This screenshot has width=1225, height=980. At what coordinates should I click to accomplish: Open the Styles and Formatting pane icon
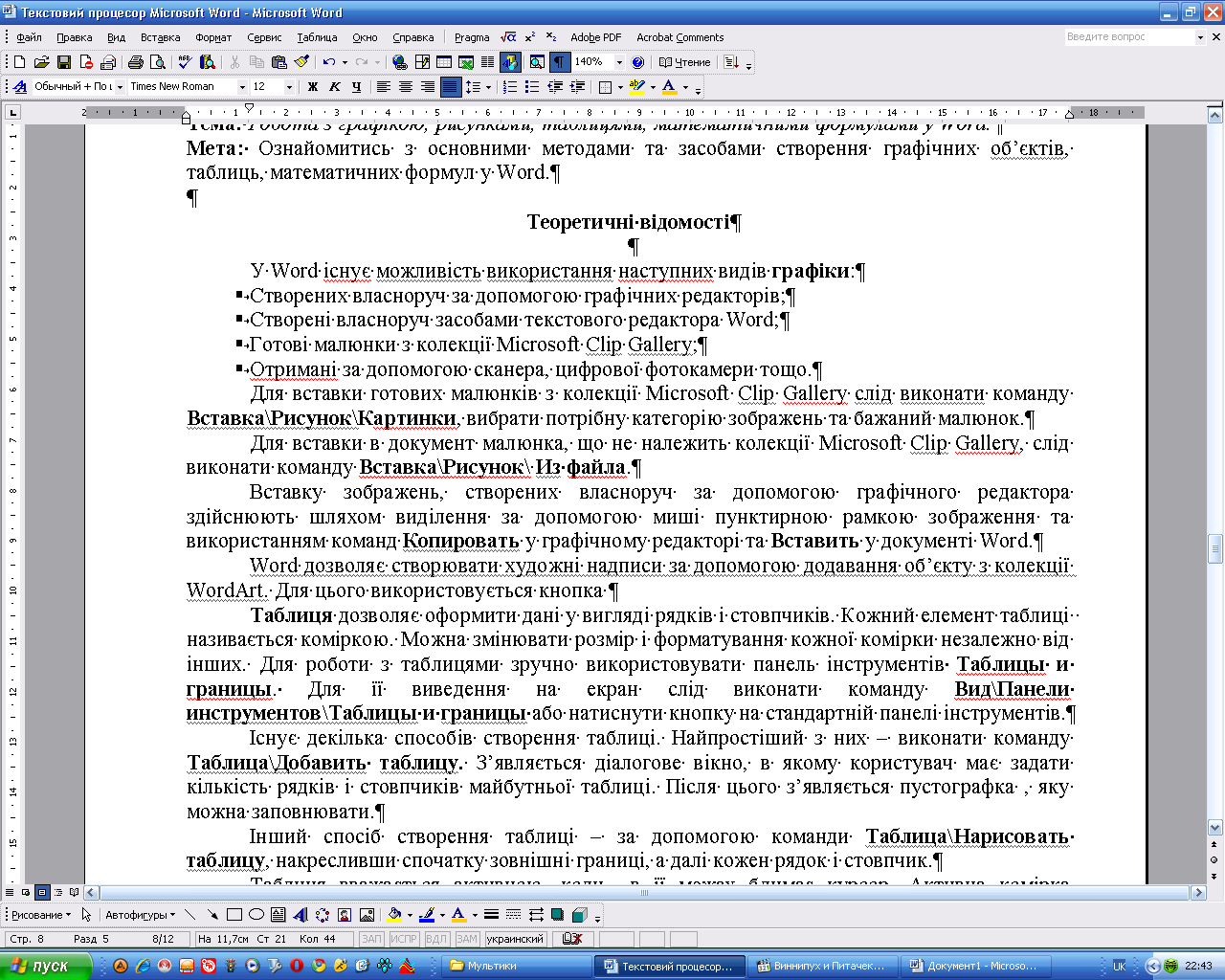19,86
